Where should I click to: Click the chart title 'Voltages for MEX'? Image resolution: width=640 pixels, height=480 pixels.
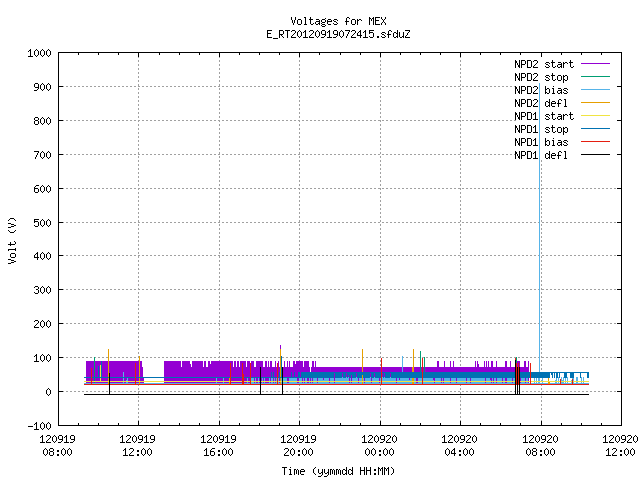click(338, 21)
